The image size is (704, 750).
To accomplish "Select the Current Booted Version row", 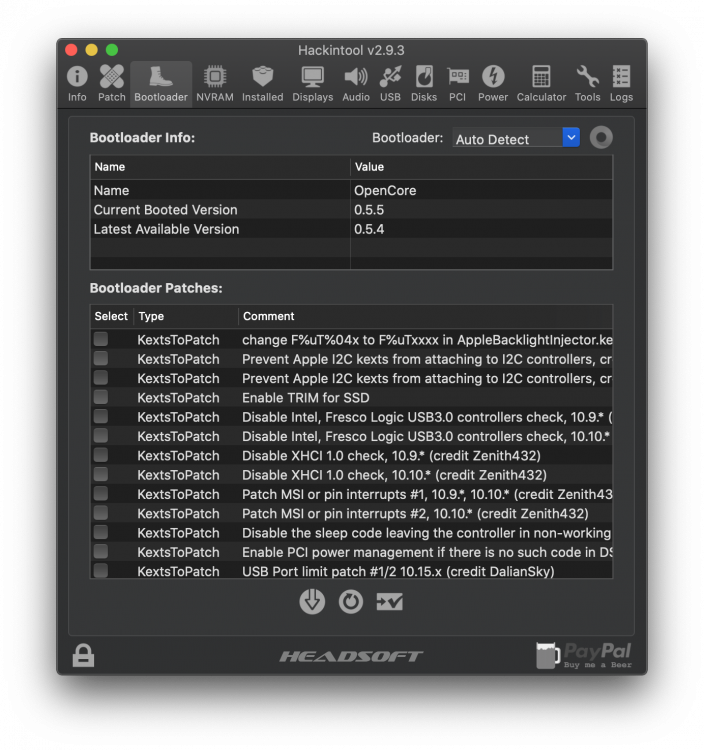I will (x=351, y=210).
